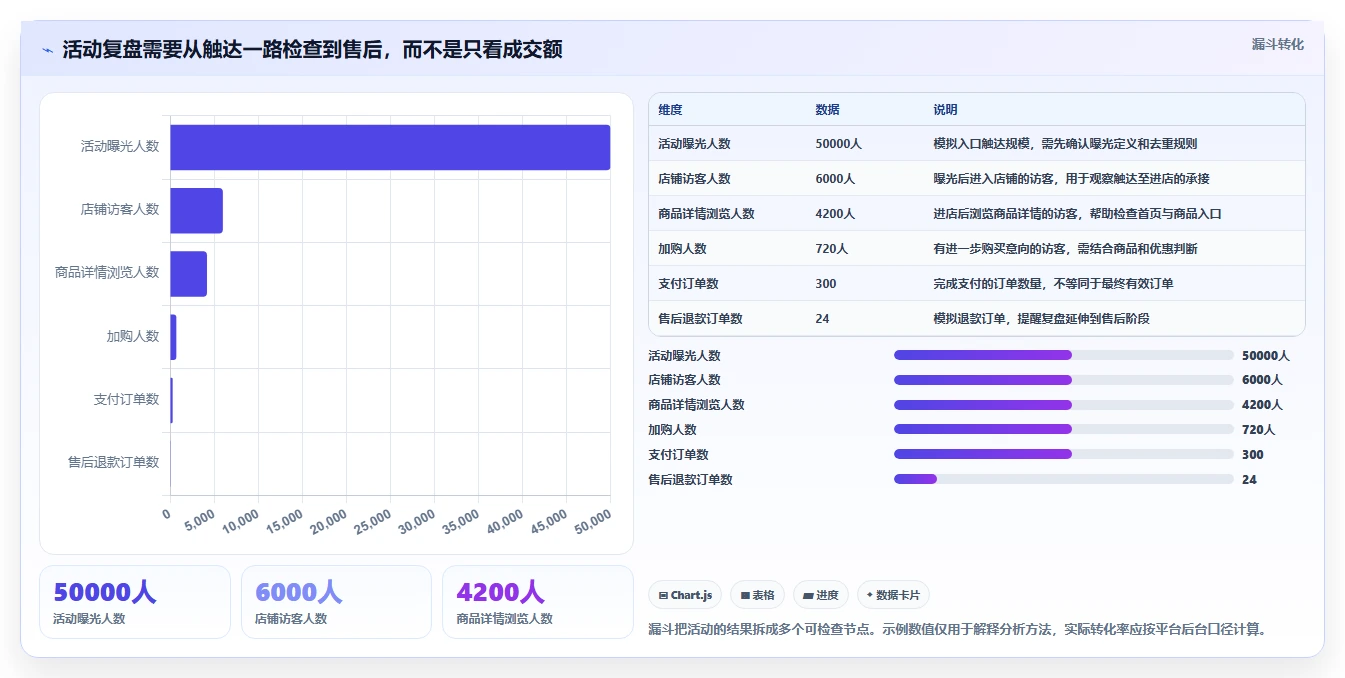Select the 数据卡片 chip
This screenshot has height=678, width=1345.
point(893,595)
